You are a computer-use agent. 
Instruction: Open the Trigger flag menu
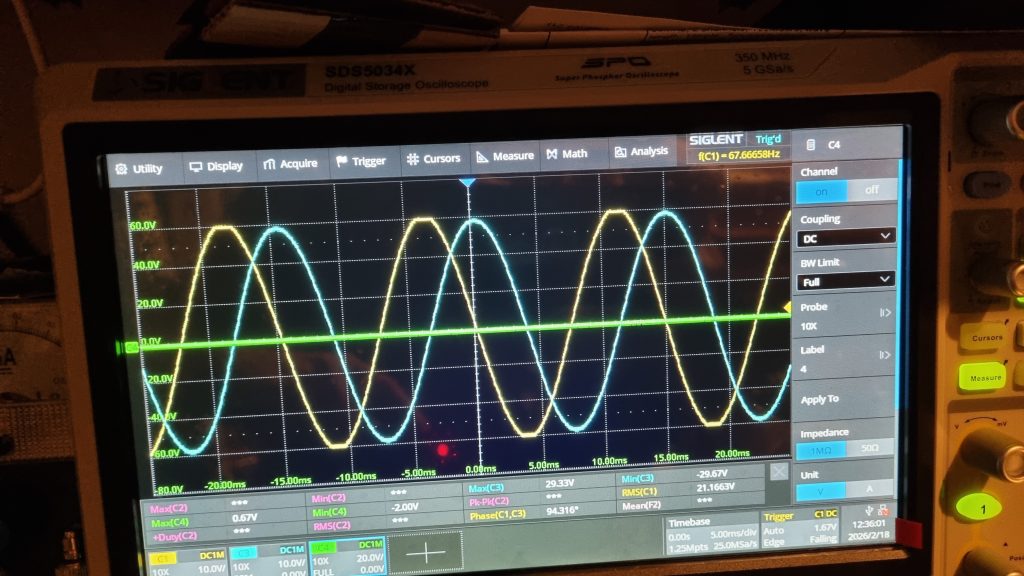(x=361, y=161)
